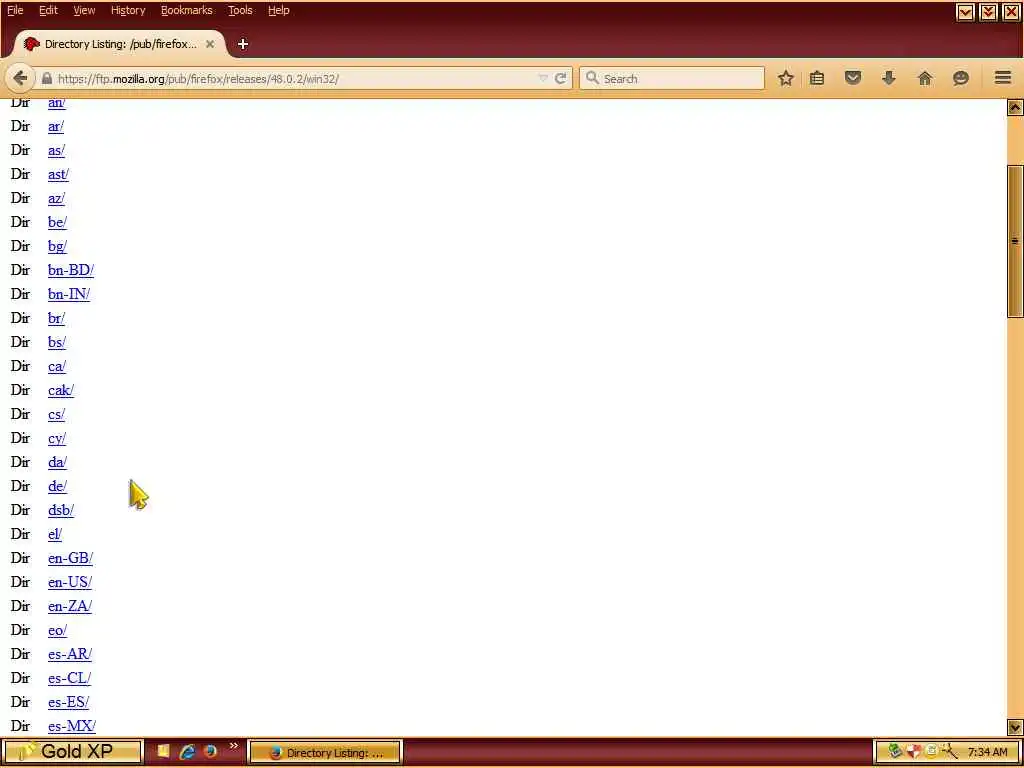Open the cy/ directory link
This screenshot has height=768, width=1024.
[57, 438]
